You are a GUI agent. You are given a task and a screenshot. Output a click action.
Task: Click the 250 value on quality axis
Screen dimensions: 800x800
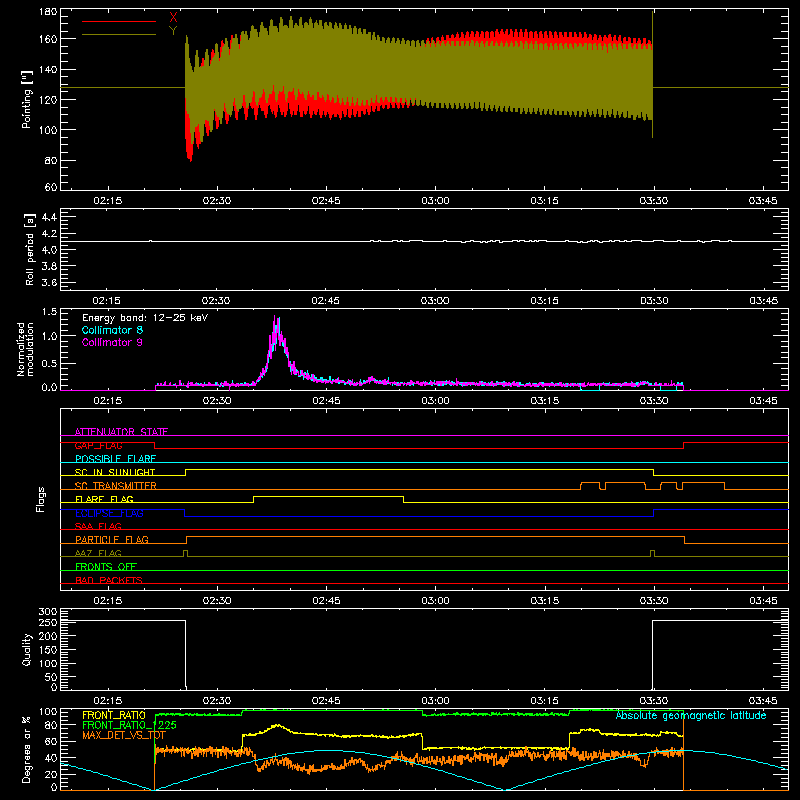48,622
